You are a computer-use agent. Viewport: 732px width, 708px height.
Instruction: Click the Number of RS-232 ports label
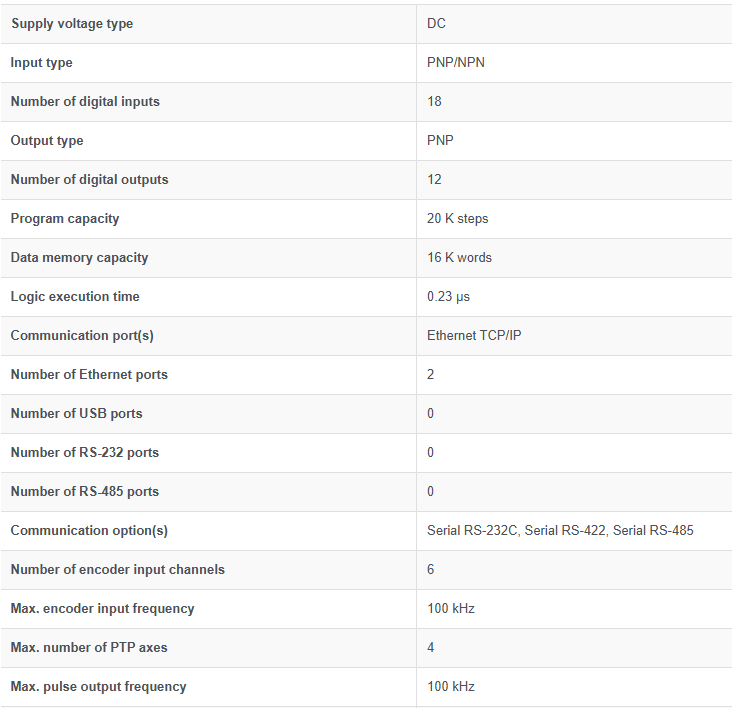click(x=85, y=453)
